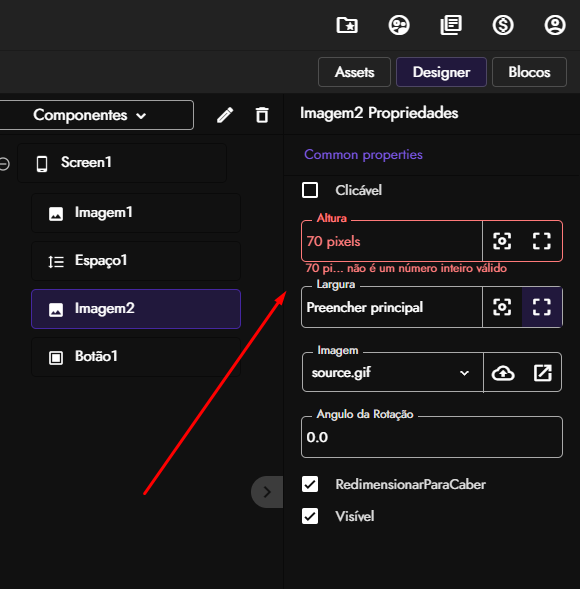Select the Imagem1 component
This screenshot has width=580, height=589.
tap(136, 213)
